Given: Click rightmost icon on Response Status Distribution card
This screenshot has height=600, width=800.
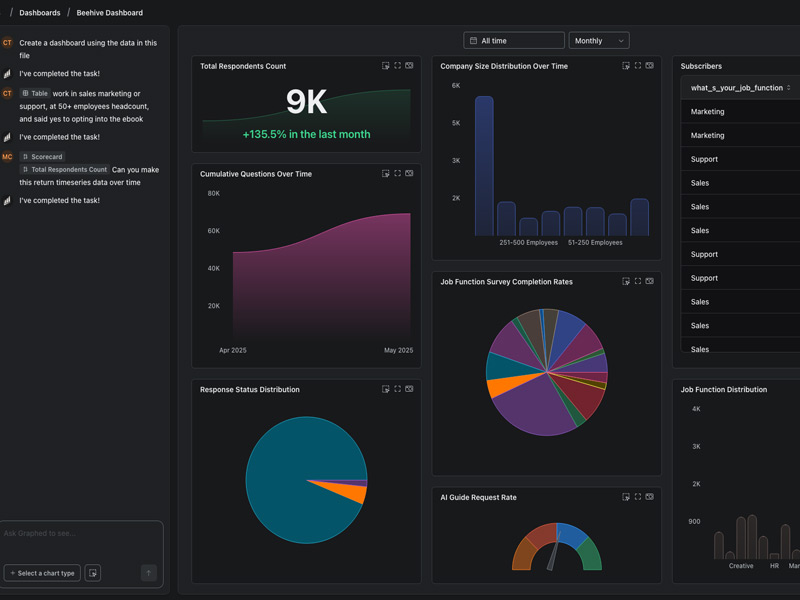Looking at the screenshot, I should coord(409,389).
